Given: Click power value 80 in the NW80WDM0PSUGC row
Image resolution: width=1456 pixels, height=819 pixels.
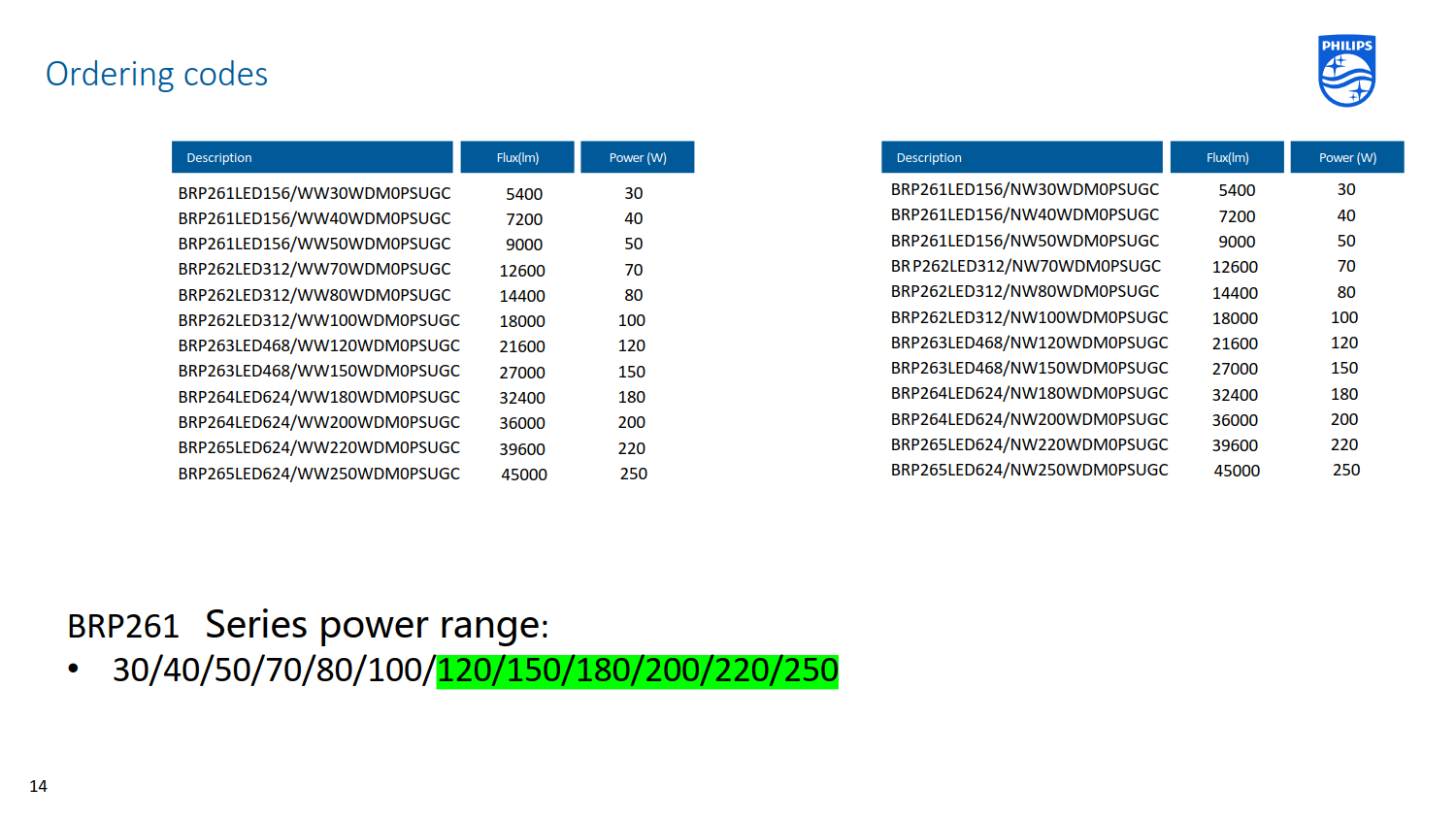Looking at the screenshot, I should click(1346, 292).
